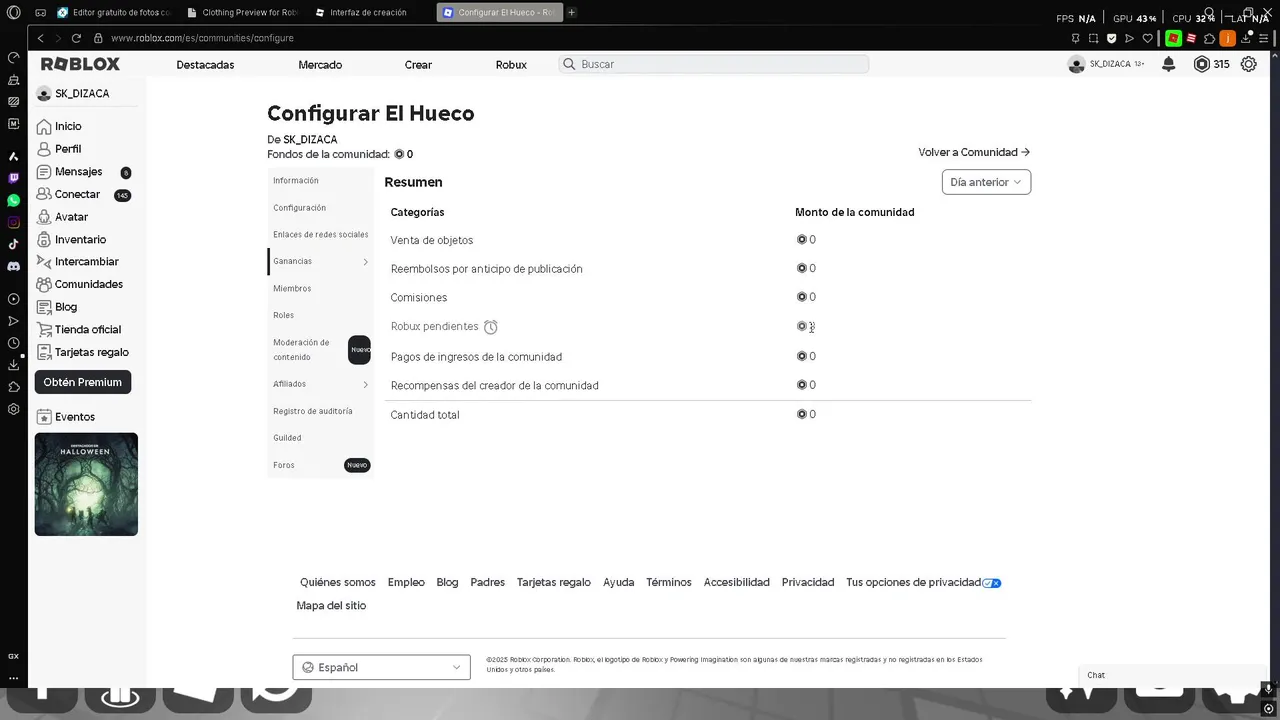
Task: Click the pending Robux clock icon
Action: [490, 327]
